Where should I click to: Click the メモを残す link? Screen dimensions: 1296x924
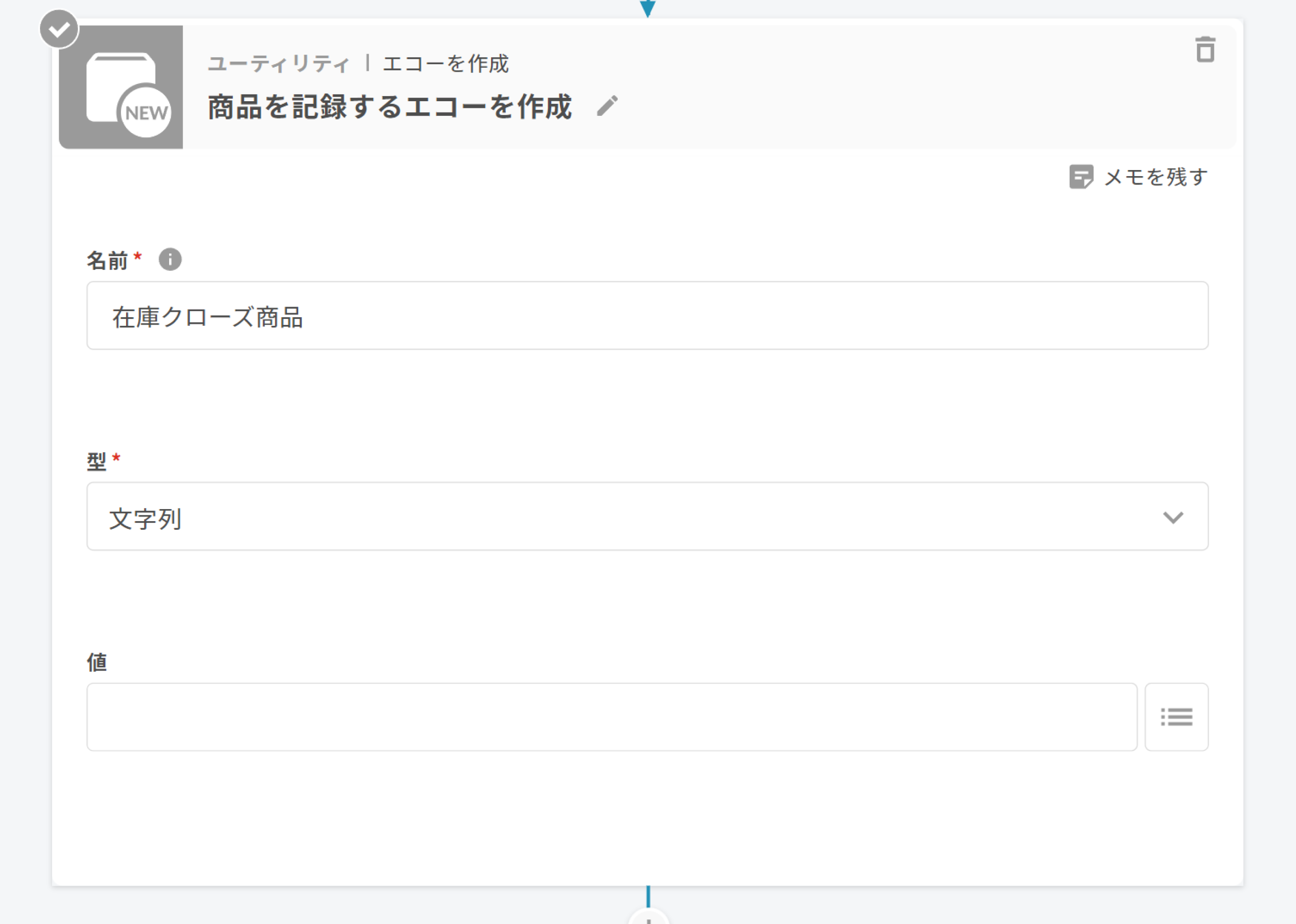point(1155,177)
